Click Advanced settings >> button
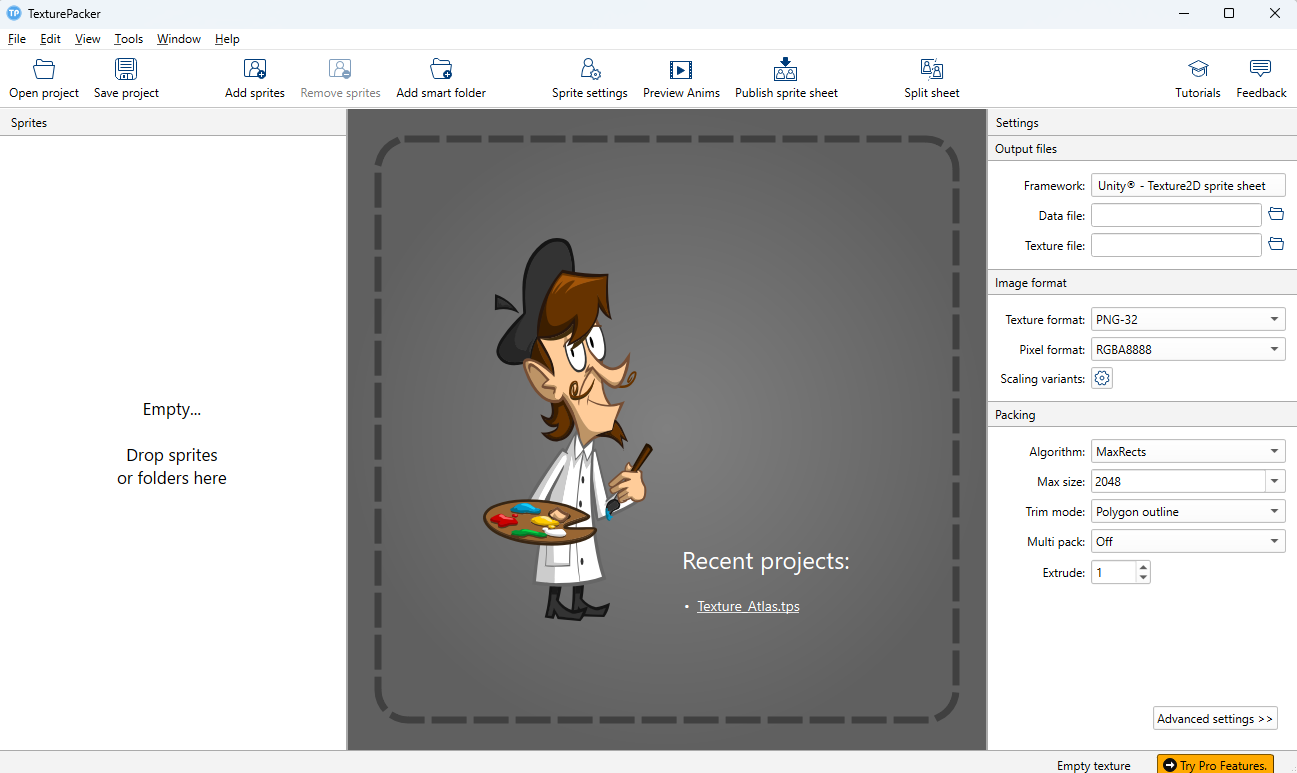Viewport: 1297px width, 773px height. click(1215, 719)
